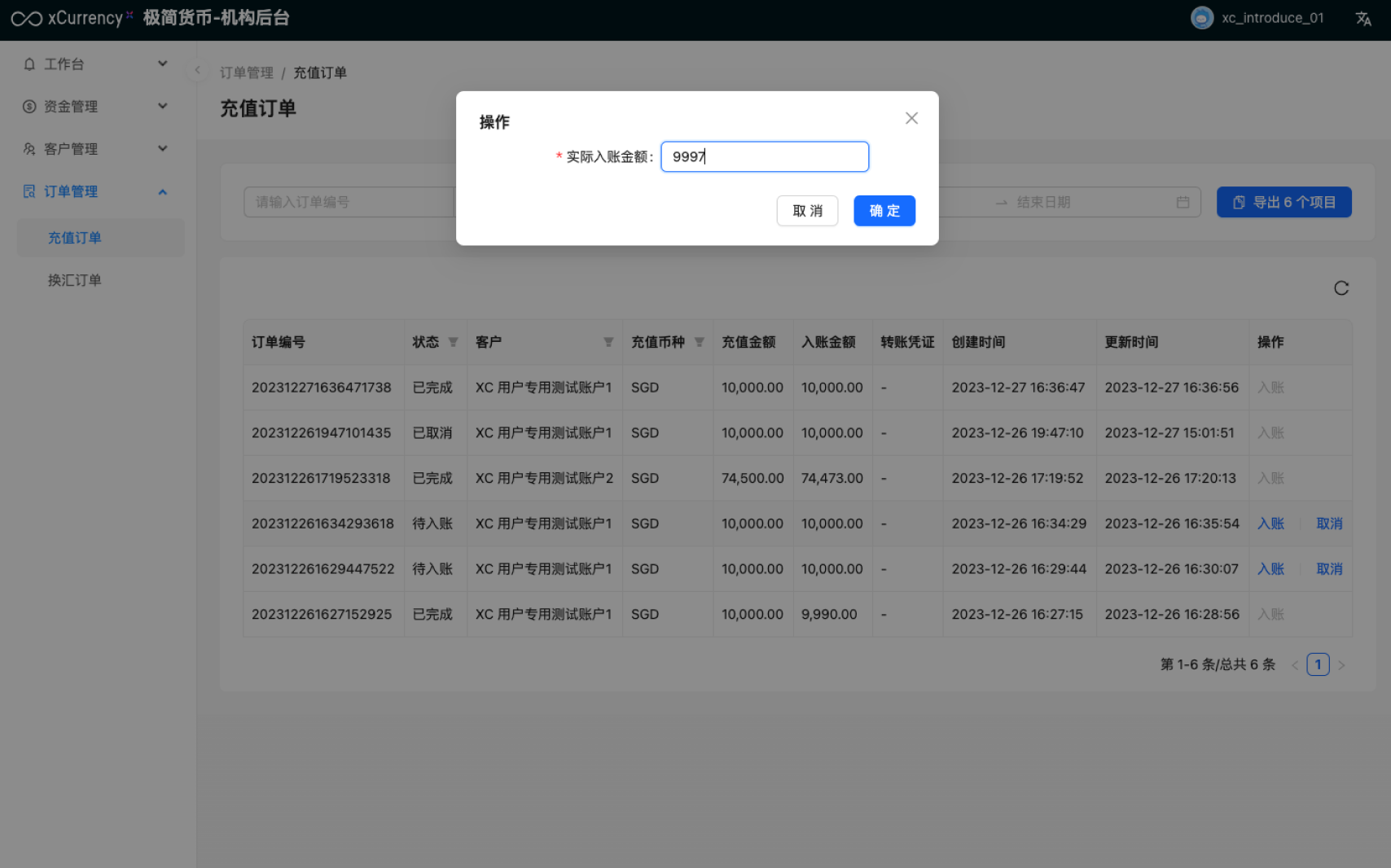Screen dimensions: 1391x868
Task: Click the xc_introduce_01 user avatar
Action: pos(1202,18)
